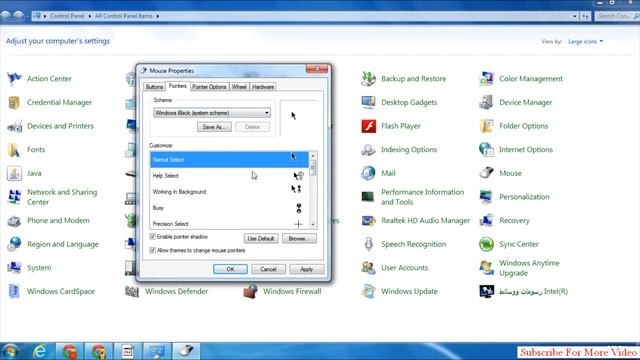Select Normal Select pointer row
This screenshot has height=360, width=640.
229,160
